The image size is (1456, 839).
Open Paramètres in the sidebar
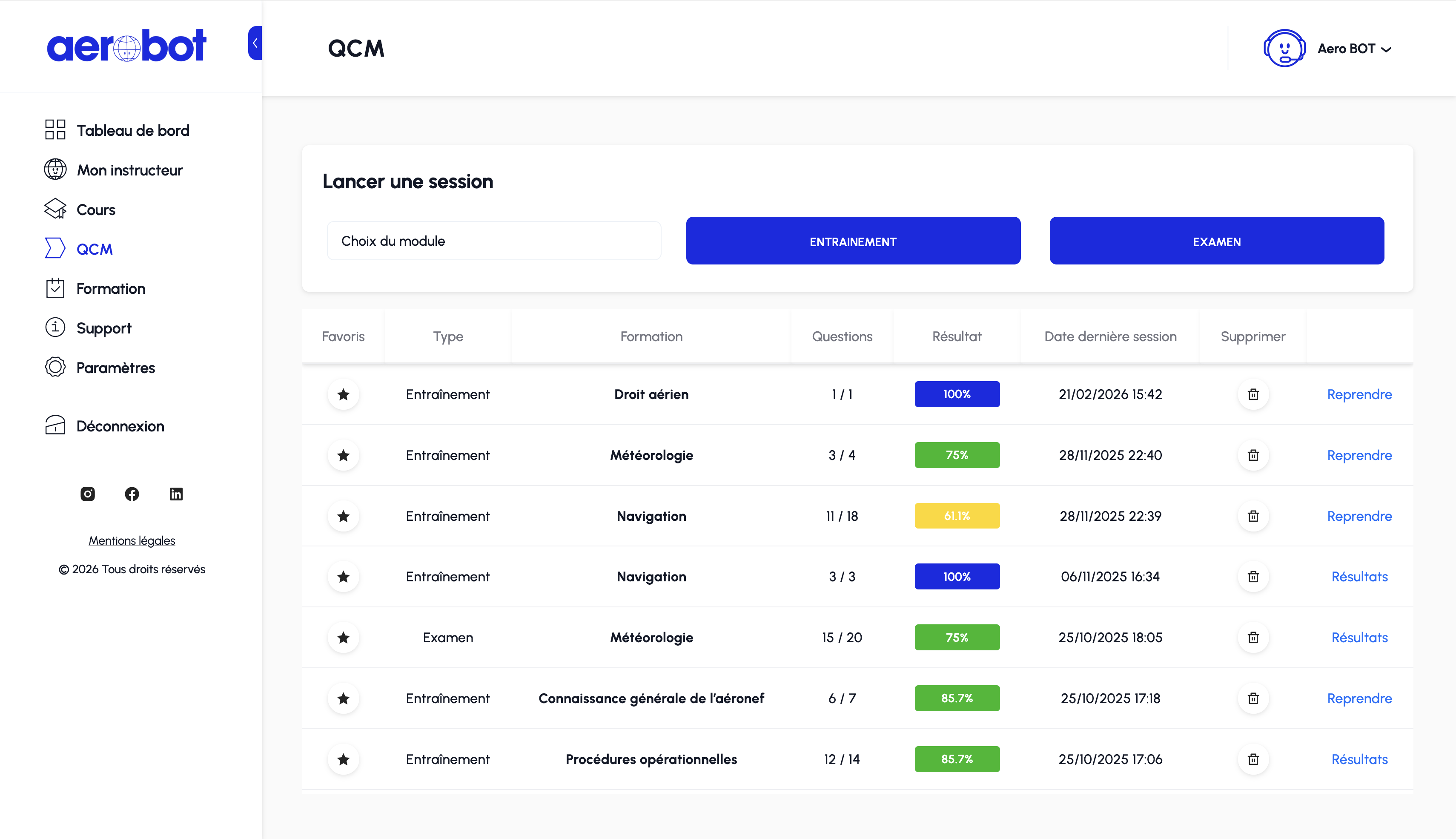pos(100,368)
